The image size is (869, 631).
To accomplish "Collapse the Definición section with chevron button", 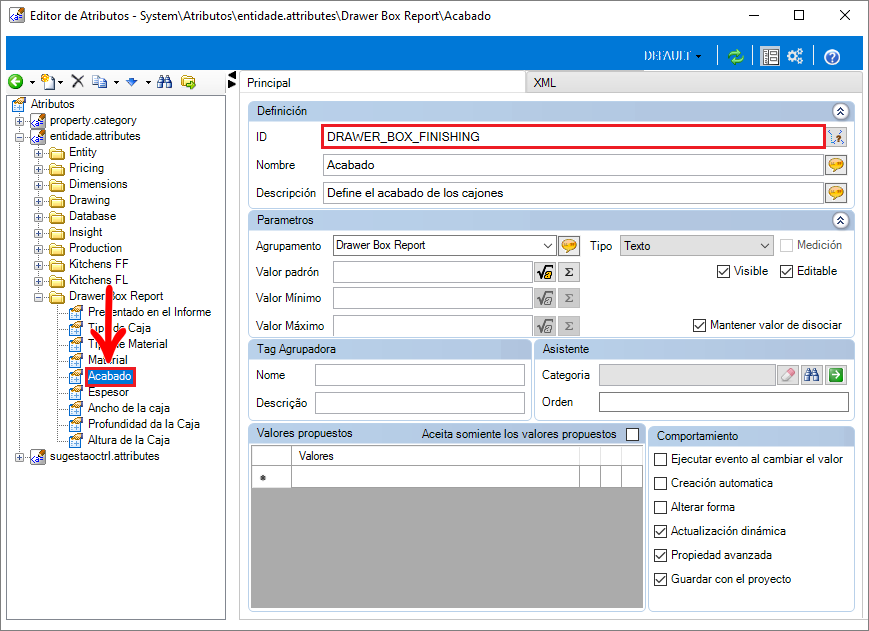I will (x=840, y=111).
